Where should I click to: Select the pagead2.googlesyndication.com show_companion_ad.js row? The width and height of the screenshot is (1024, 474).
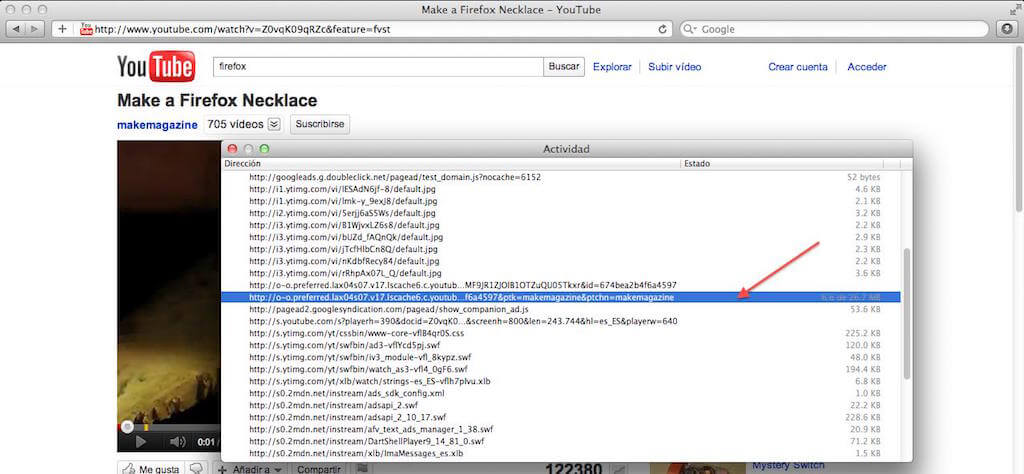(562, 309)
